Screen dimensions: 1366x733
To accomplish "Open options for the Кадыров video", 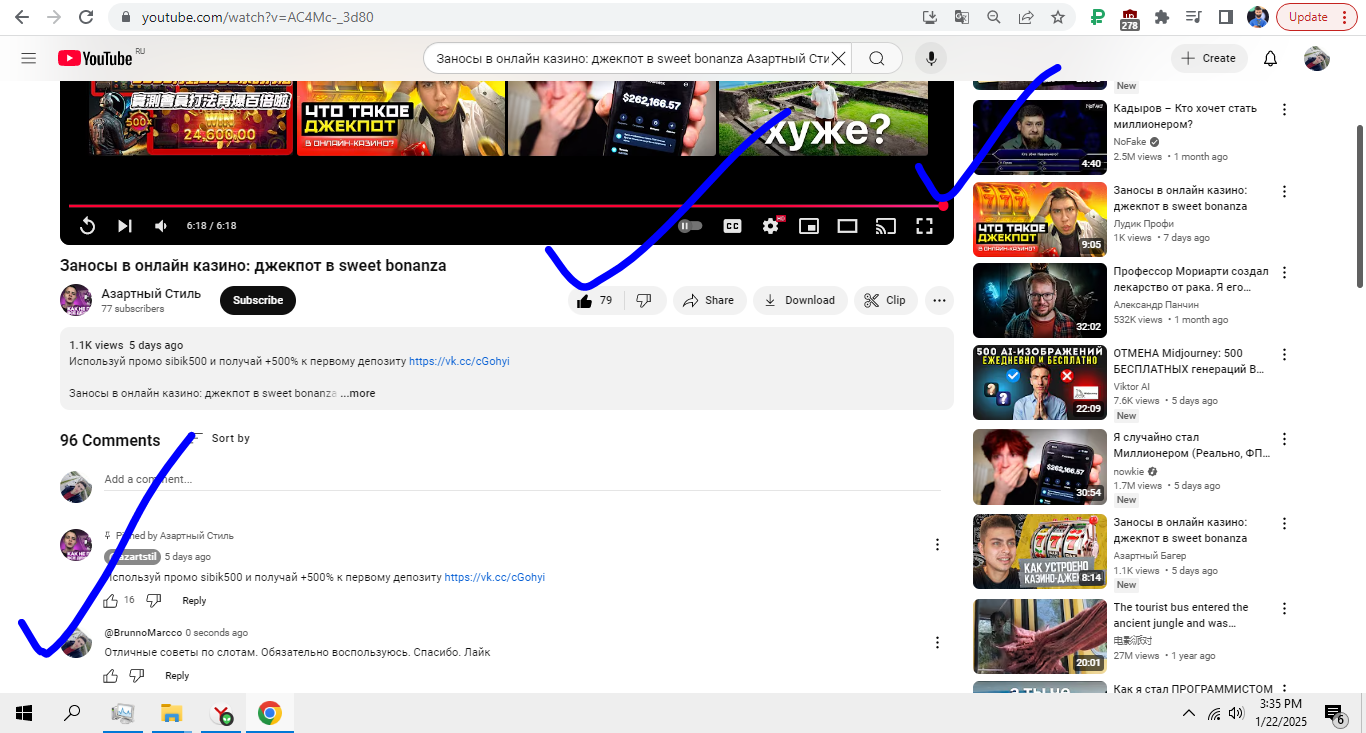I will (1285, 109).
